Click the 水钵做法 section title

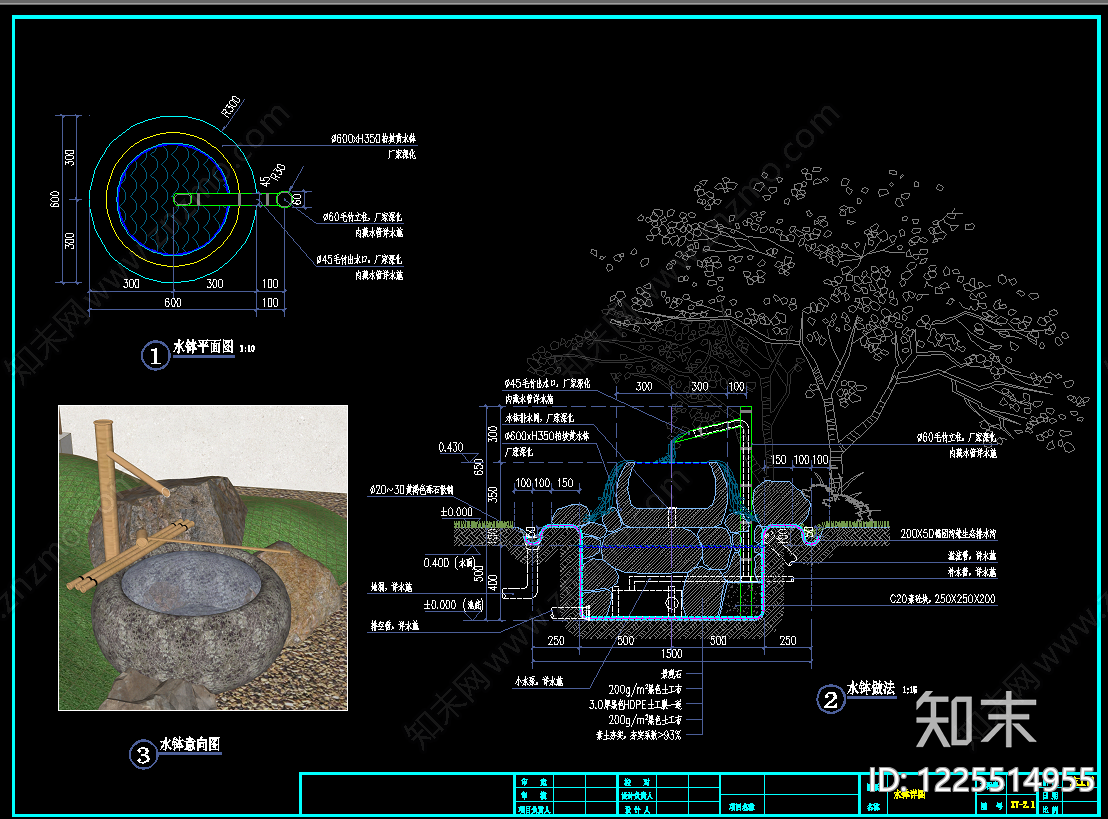(x=871, y=688)
